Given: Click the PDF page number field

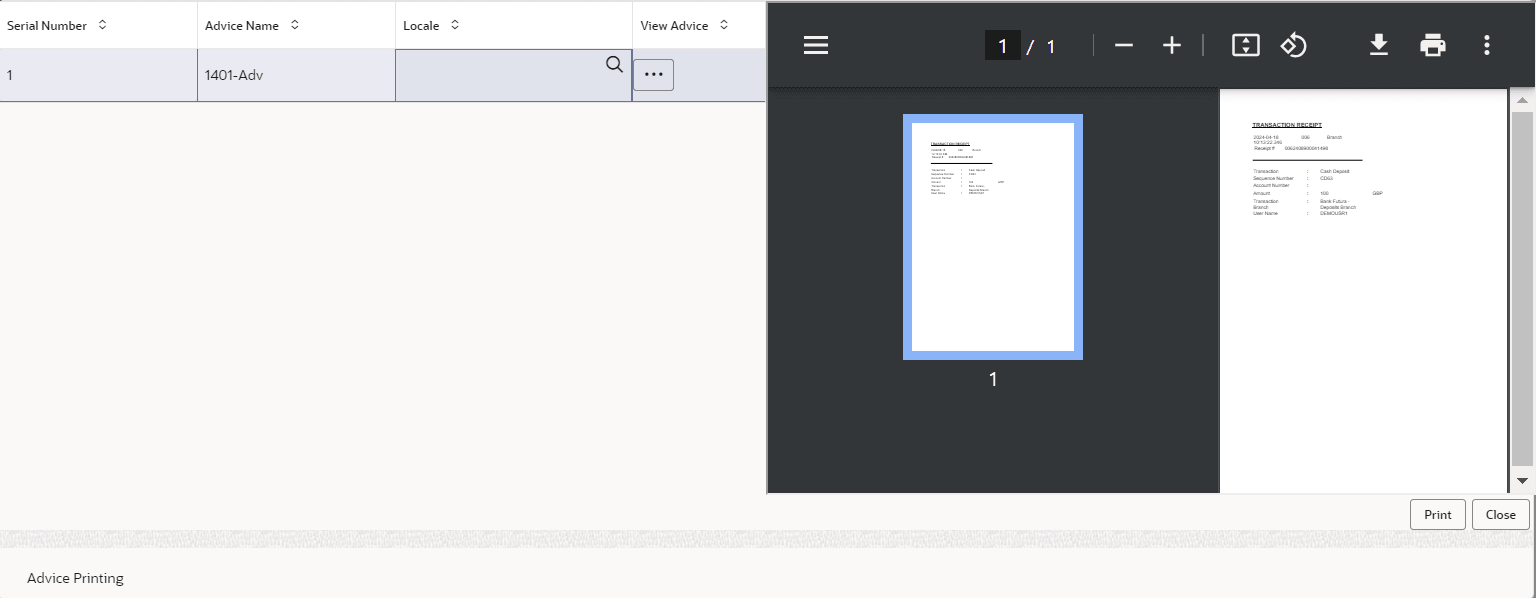Looking at the screenshot, I should click(x=1003, y=45).
